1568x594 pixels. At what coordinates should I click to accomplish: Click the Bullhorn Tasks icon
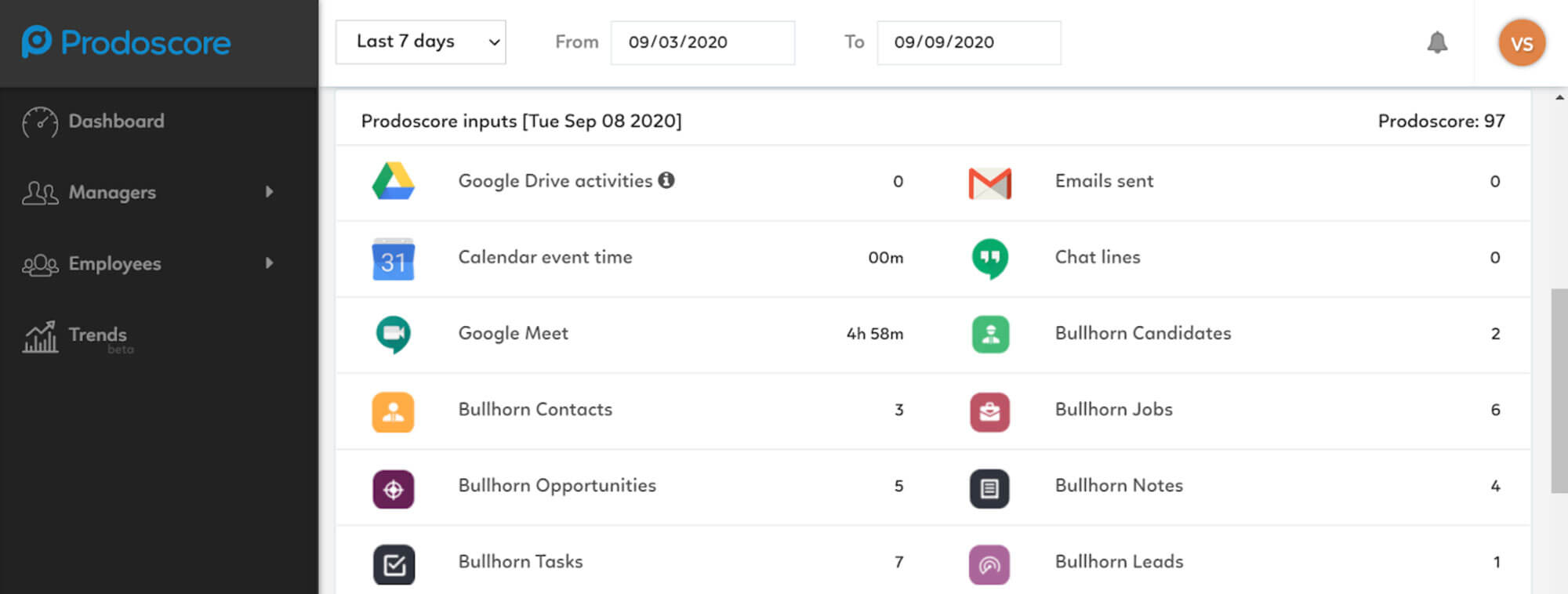394,564
